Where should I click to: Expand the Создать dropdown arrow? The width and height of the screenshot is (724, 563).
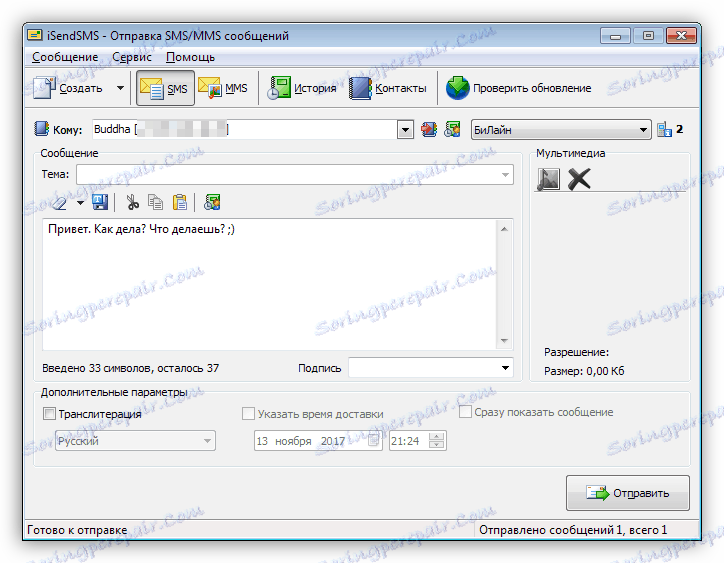[120, 88]
